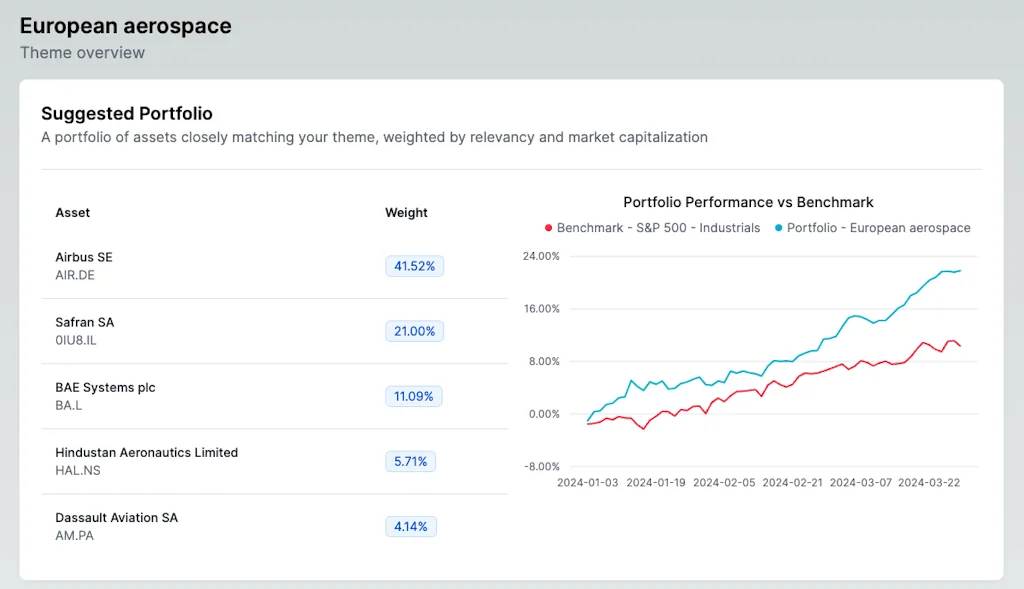Viewport: 1024px width, 589px height.
Task: Click the 41.52% weight badge
Action: (414, 266)
